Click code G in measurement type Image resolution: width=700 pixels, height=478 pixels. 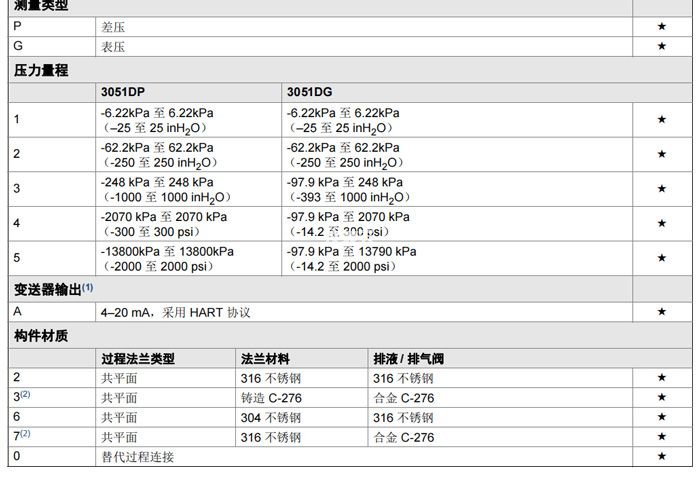pyautogui.click(x=18, y=46)
